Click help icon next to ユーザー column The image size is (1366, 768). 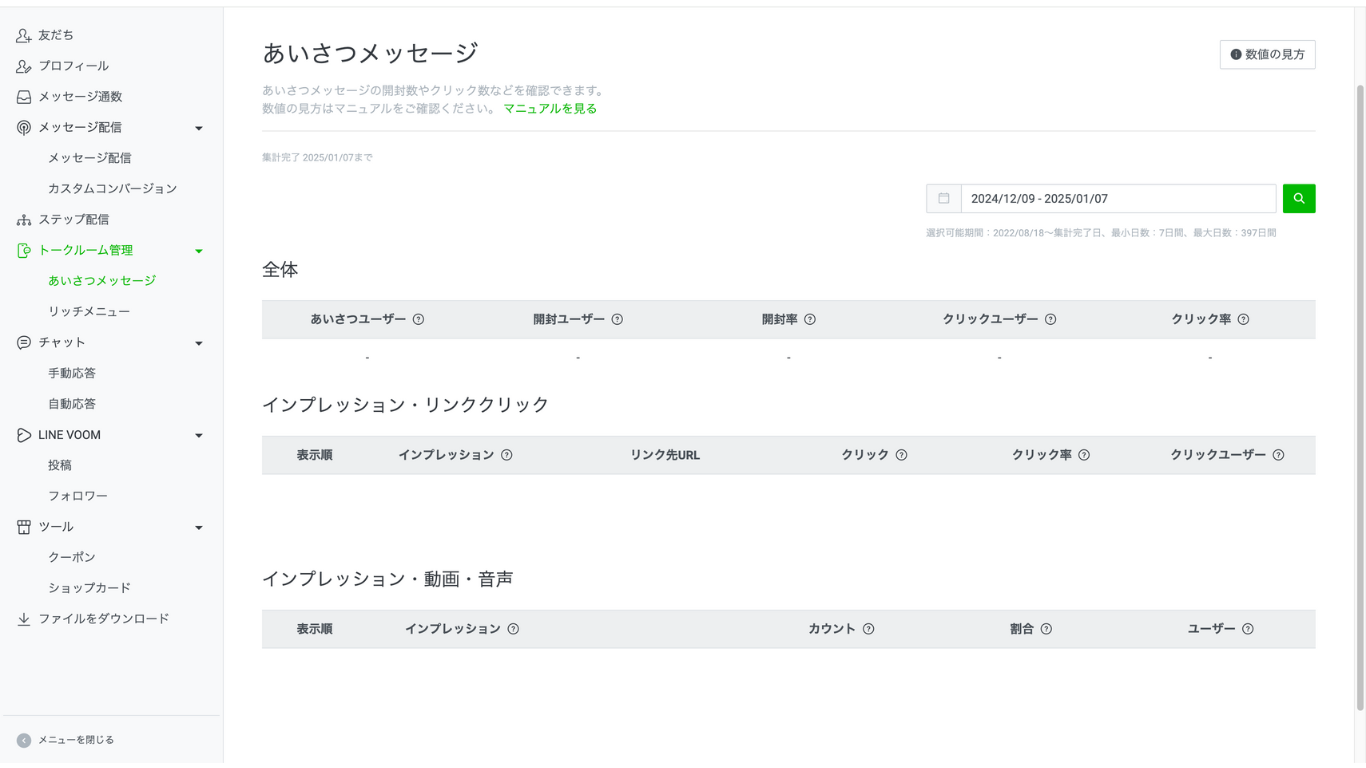(x=1248, y=629)
